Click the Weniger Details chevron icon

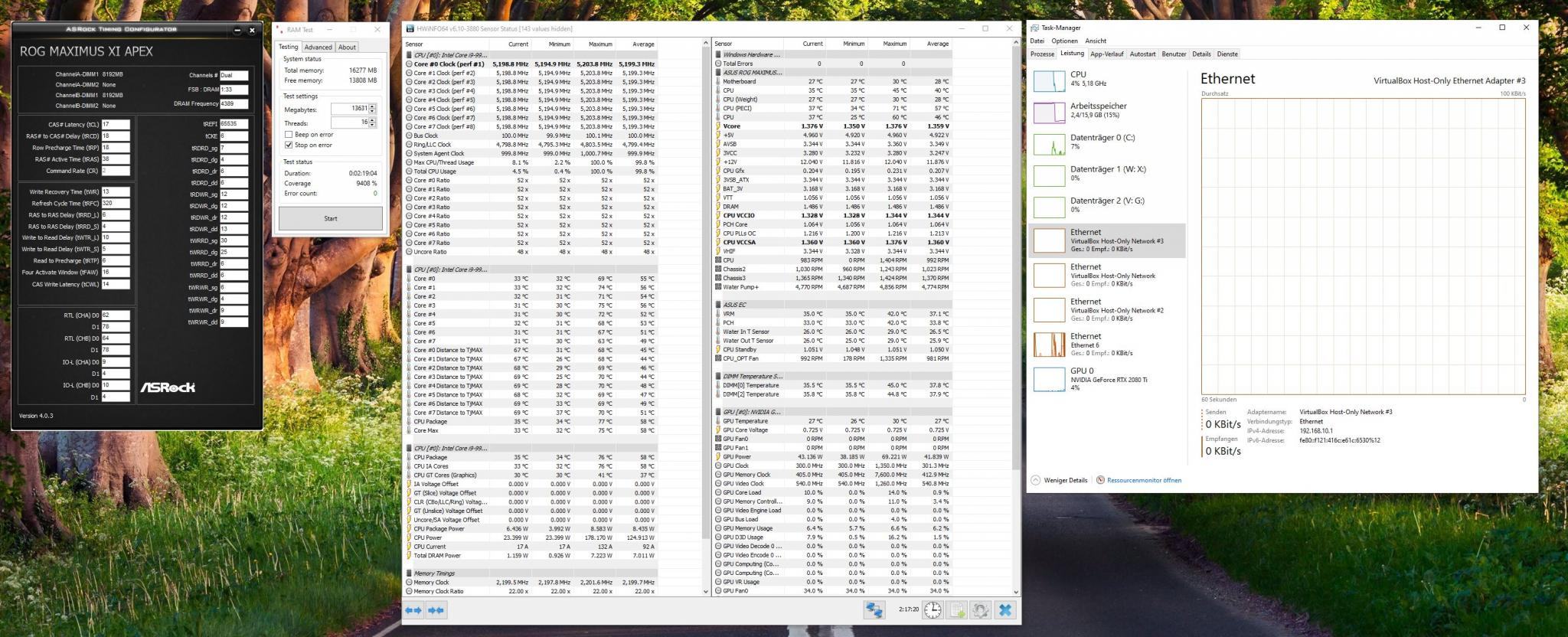pos(1035,480)
